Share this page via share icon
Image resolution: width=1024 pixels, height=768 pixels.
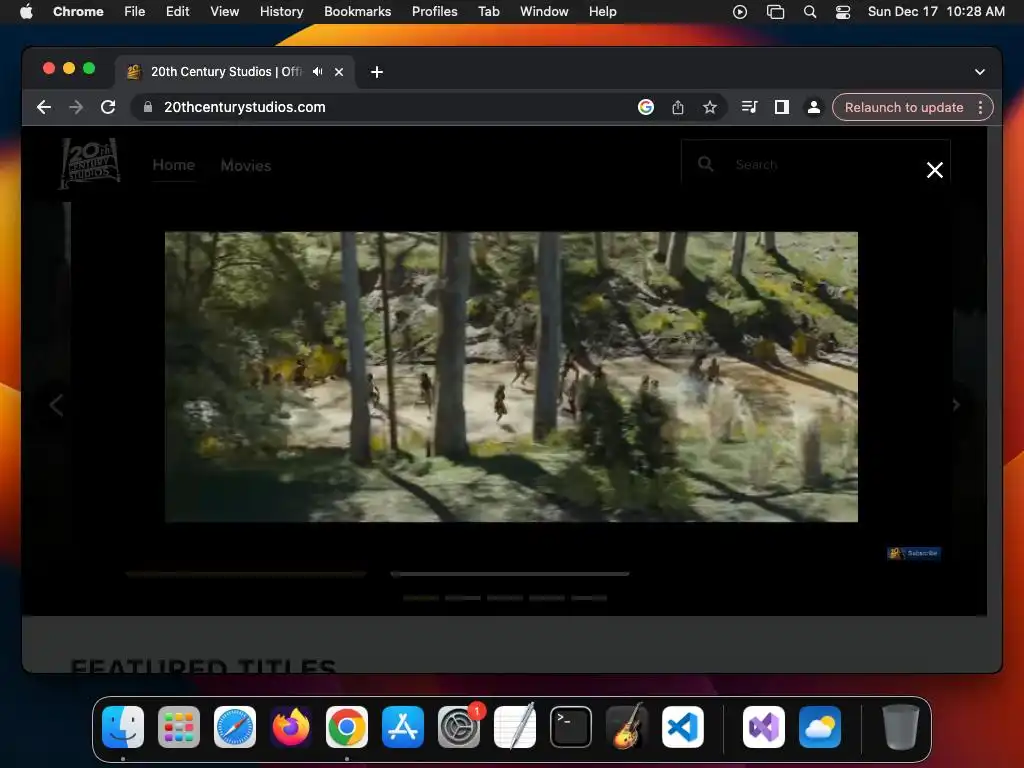coord(678,107)
